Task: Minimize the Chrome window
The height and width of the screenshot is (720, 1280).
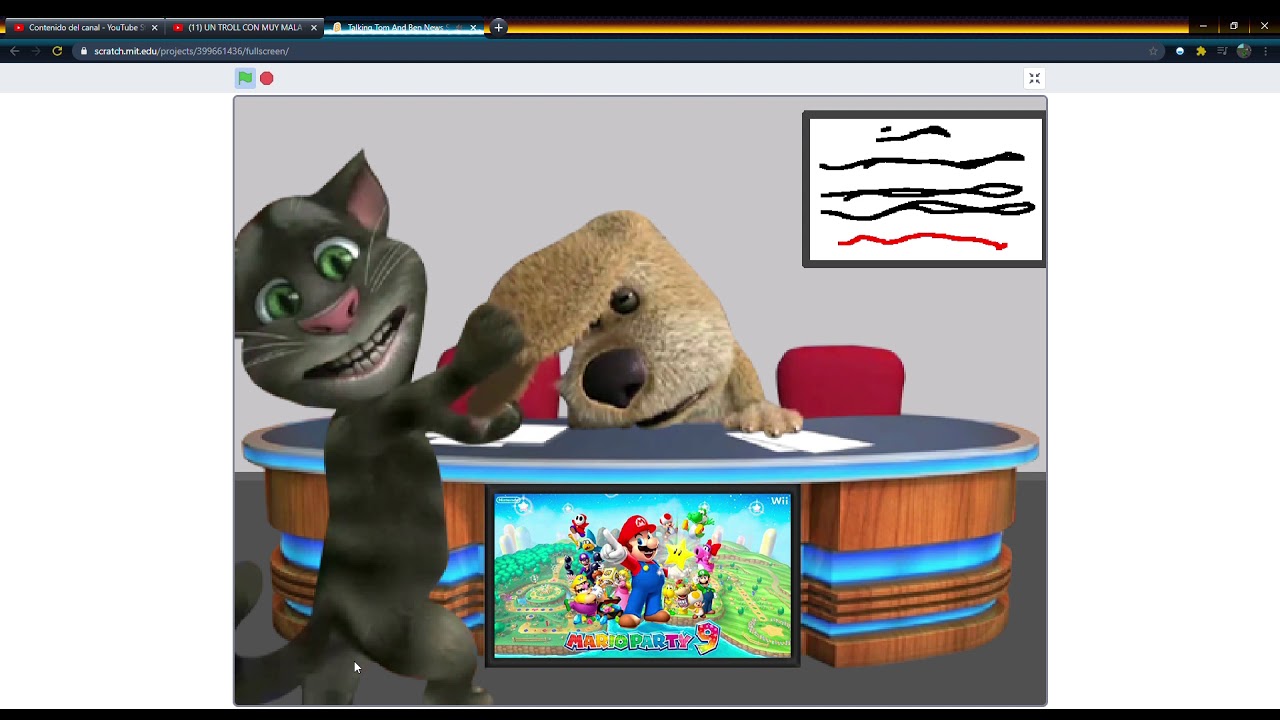Action: (x=1203, y=27)
